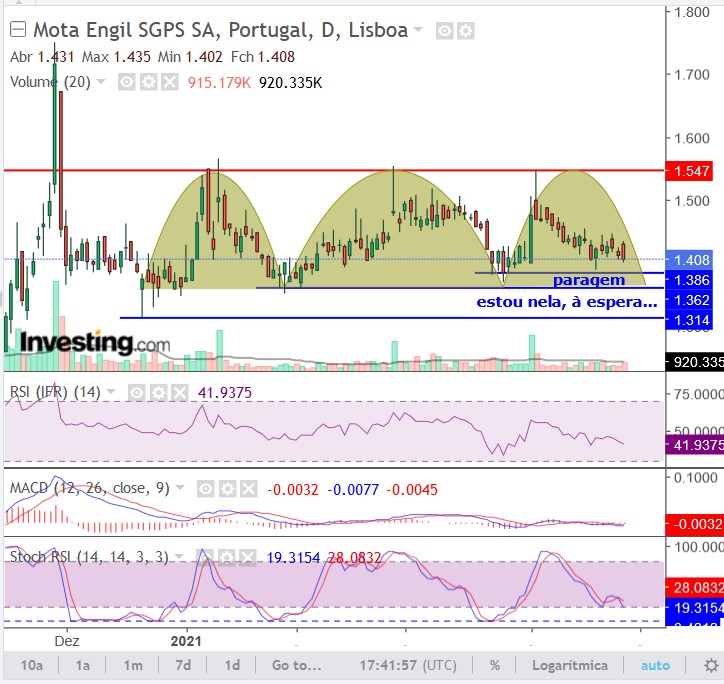Image resolution: width=724 pixels, height=684 pixels.
Task: Click the volume value 915.179K
Action: point(219,83)
